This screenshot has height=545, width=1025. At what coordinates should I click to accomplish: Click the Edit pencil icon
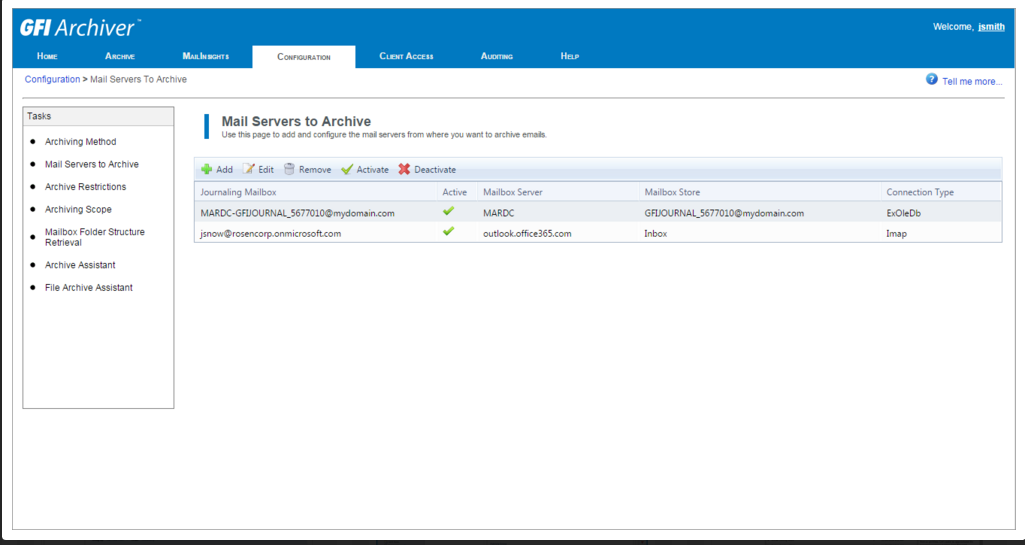[248, 169]
